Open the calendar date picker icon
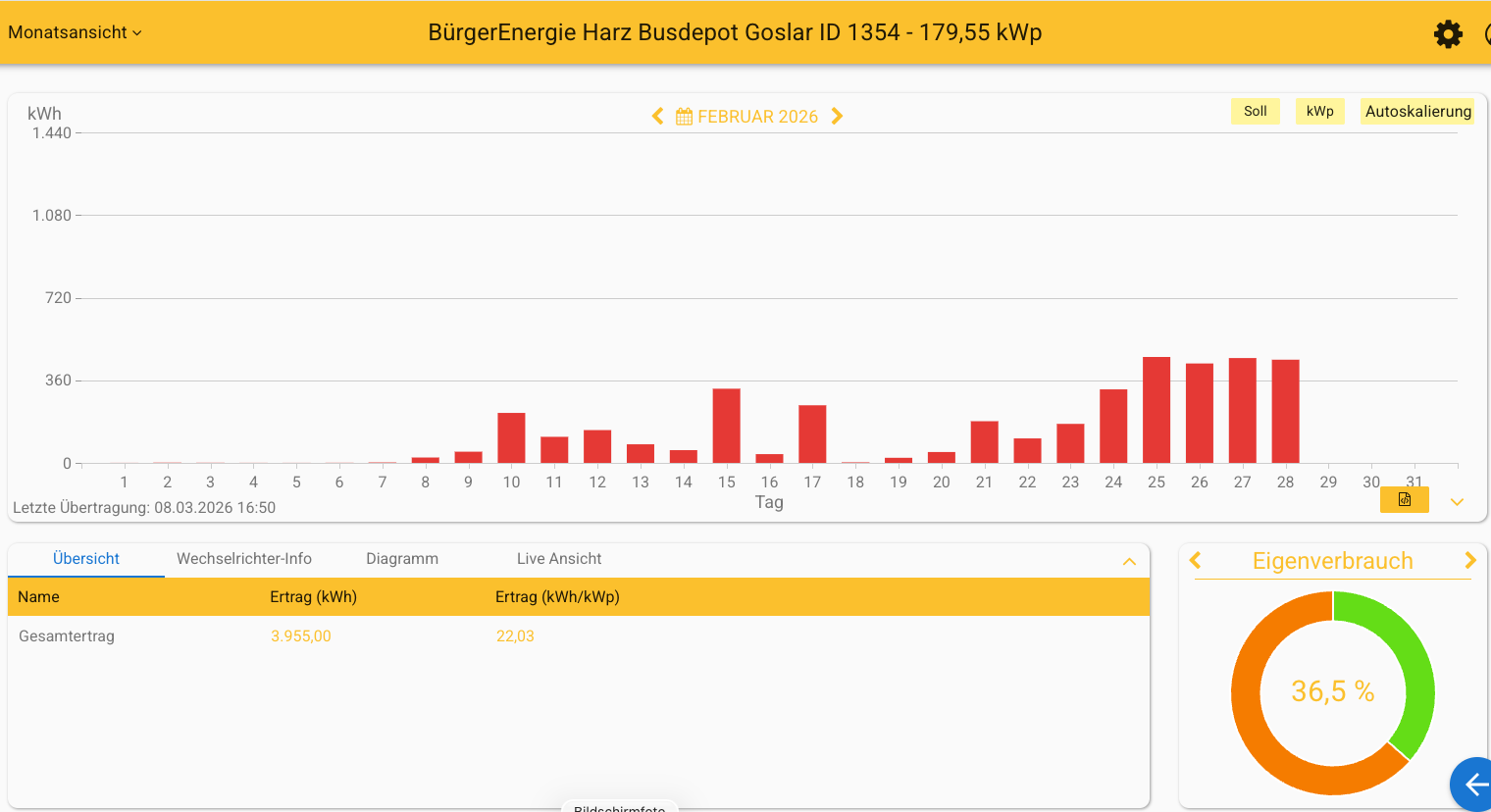Image resolution: width=1491 pixels, height=812 pixels. tap(685, 117)
